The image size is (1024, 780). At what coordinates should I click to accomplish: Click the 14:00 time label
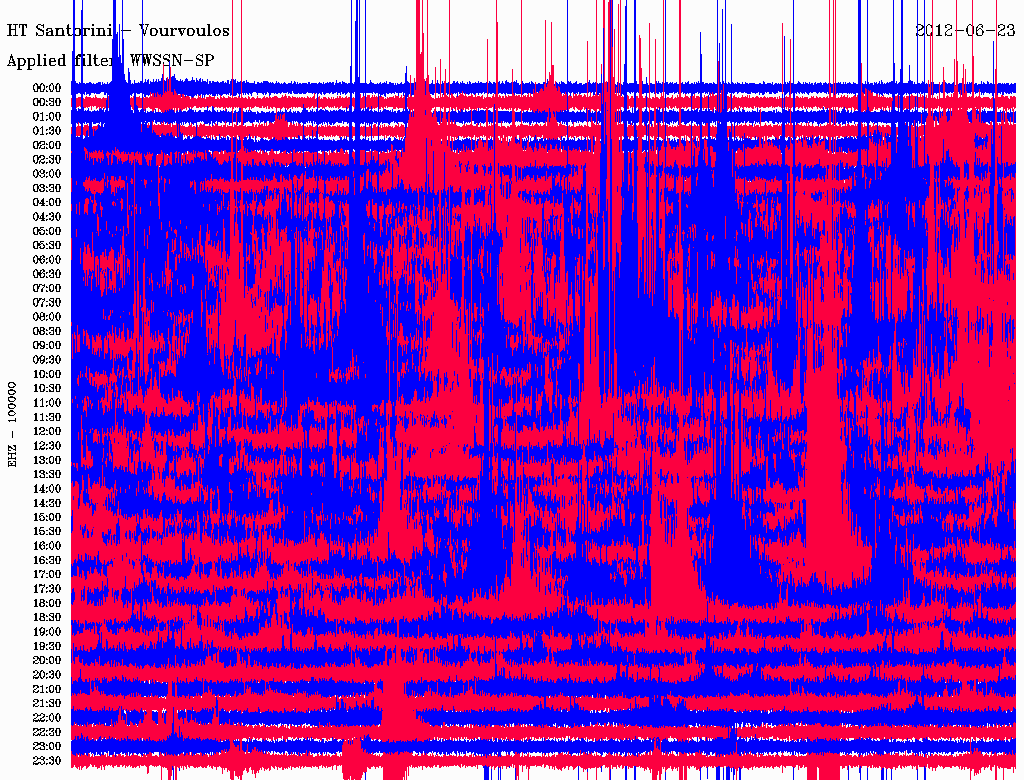47,489
